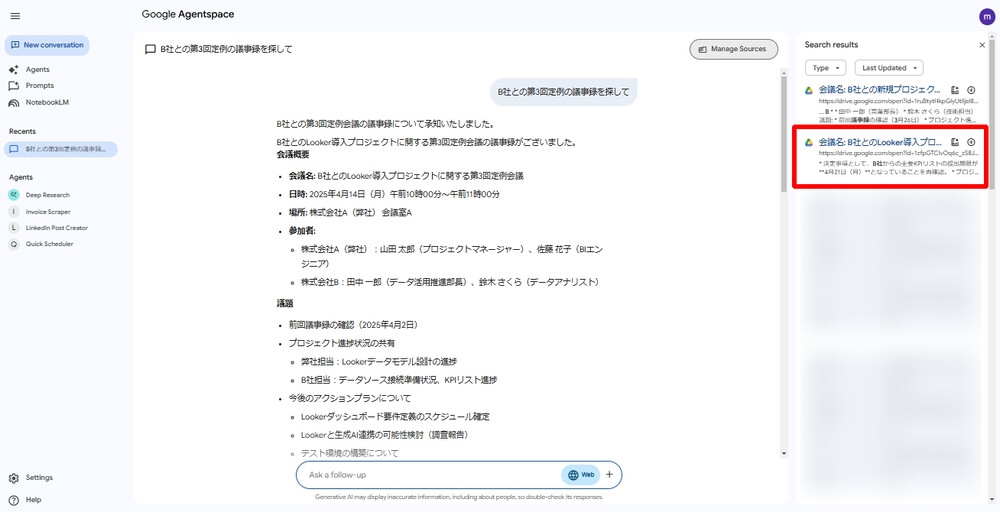The width and height of the screenshot is (1000, 512).
Task: Click the Google Agentspace title
Action: click(x=188, y=15)
